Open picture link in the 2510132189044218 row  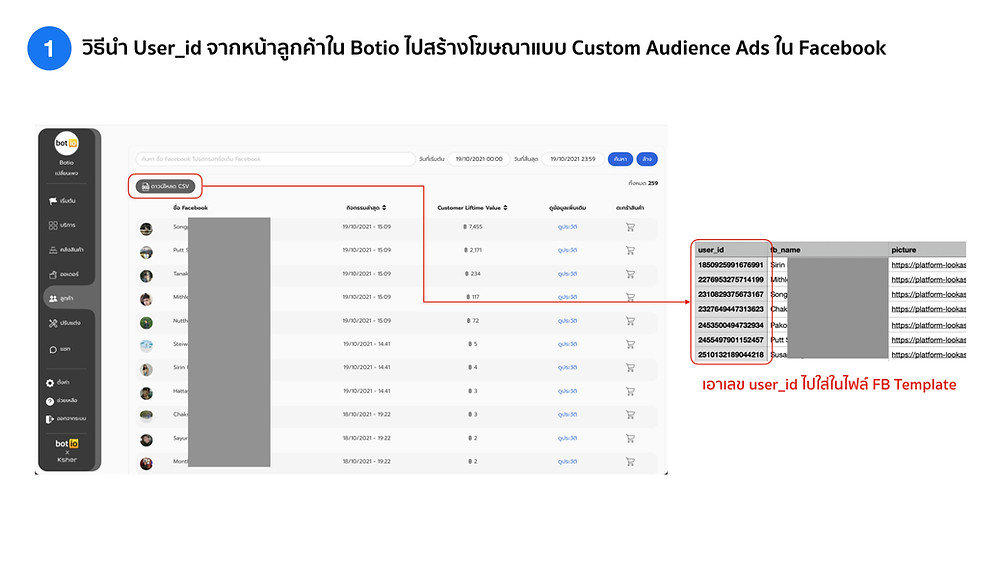click(929, 355)
